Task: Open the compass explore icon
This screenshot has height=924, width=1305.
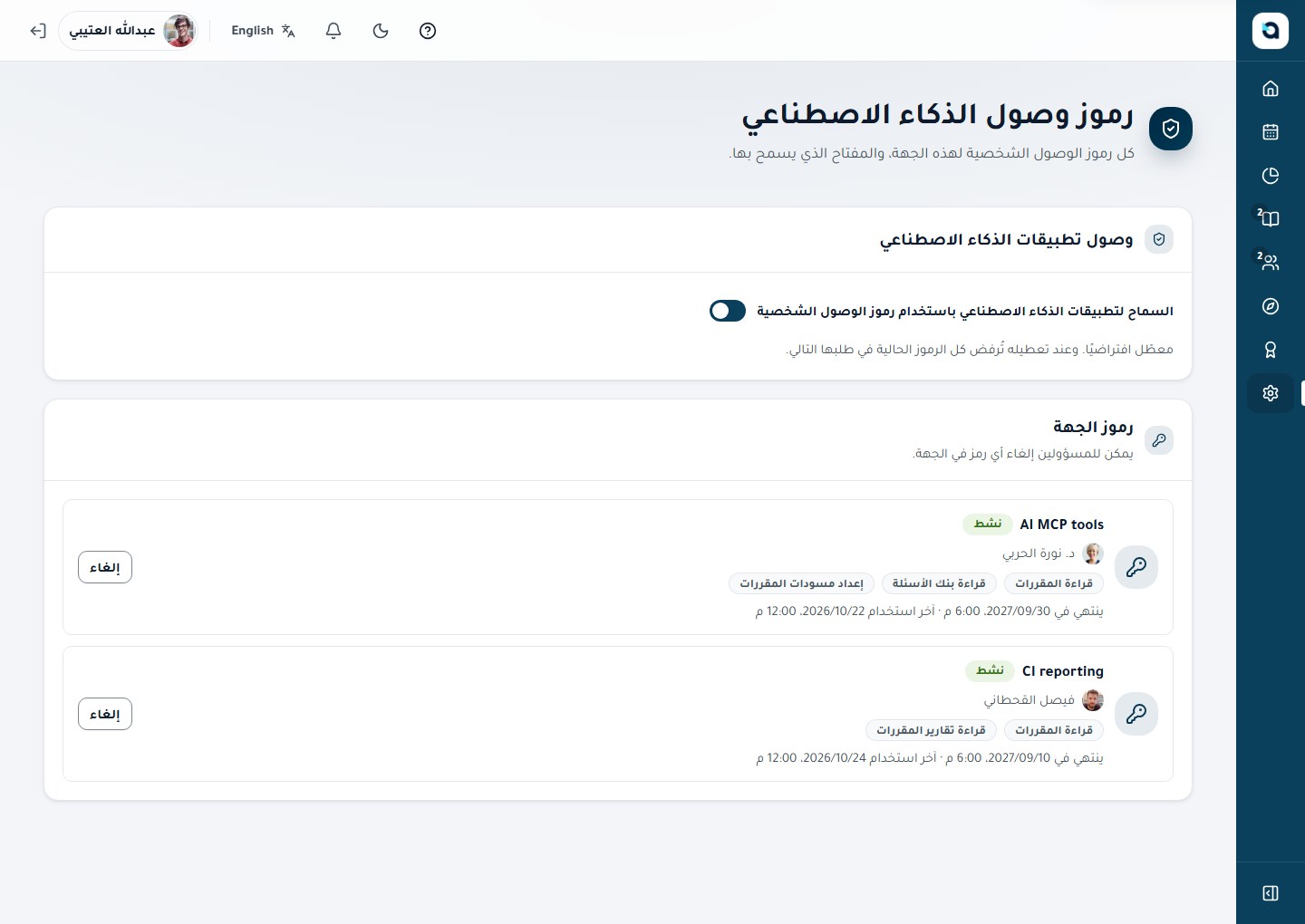Action: (x=1270, y=306)
